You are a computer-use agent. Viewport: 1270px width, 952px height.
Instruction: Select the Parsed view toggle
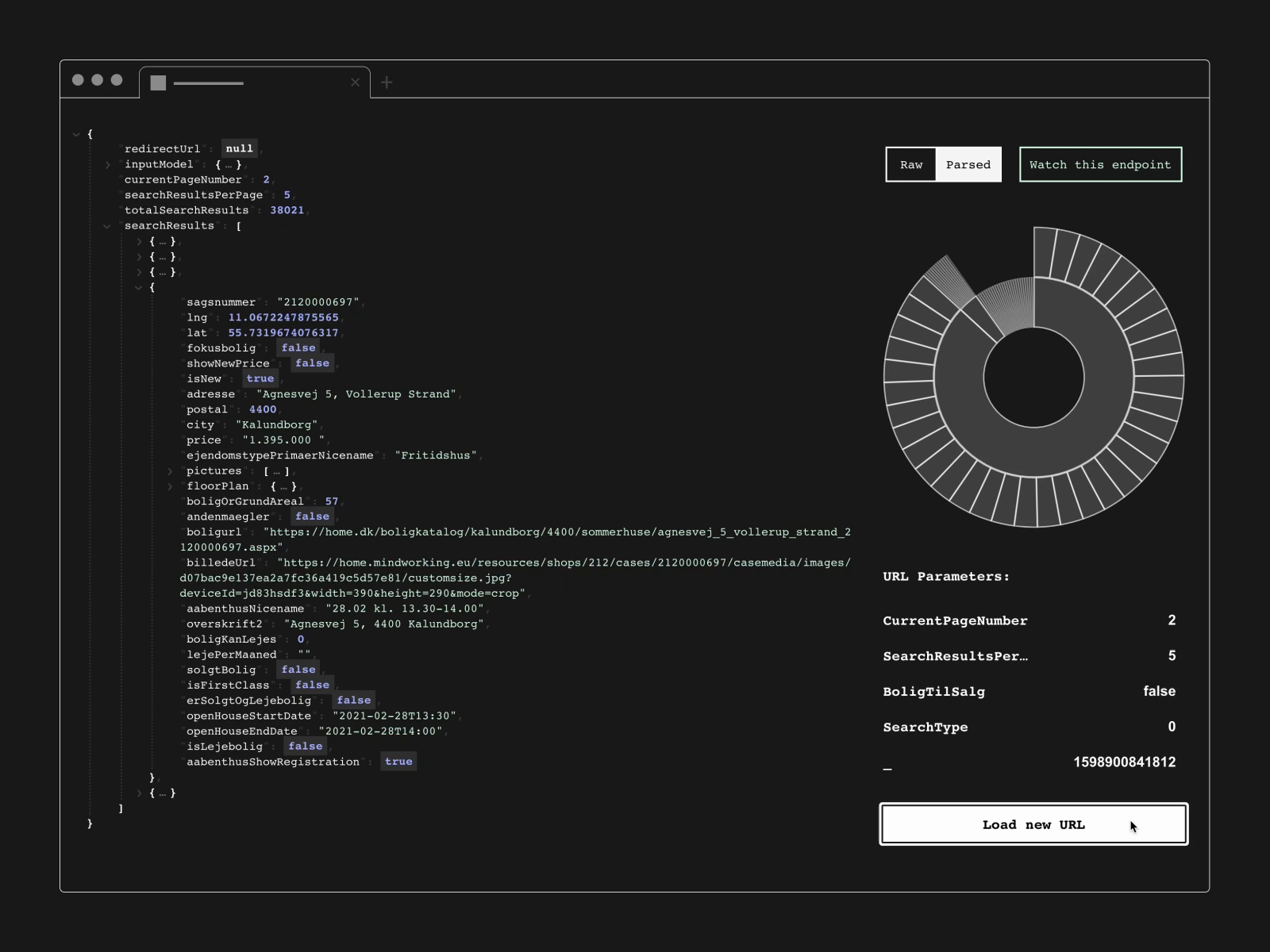coord(968,164)
